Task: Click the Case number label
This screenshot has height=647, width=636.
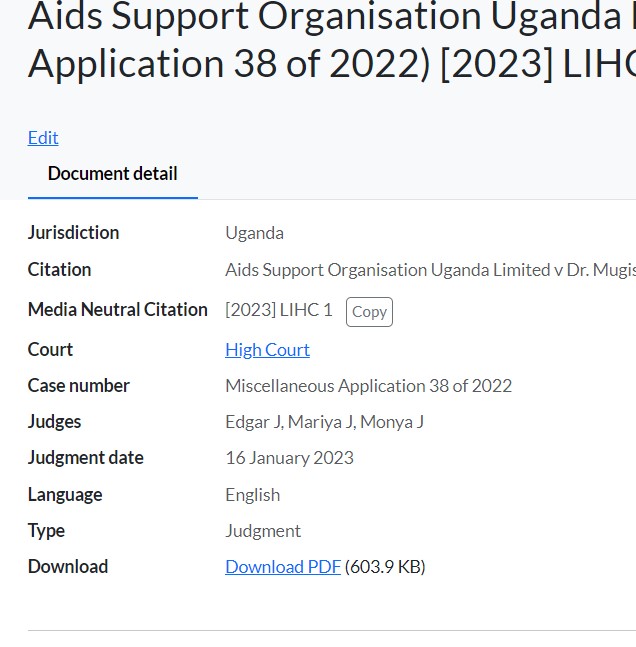Action: [78, 386]
